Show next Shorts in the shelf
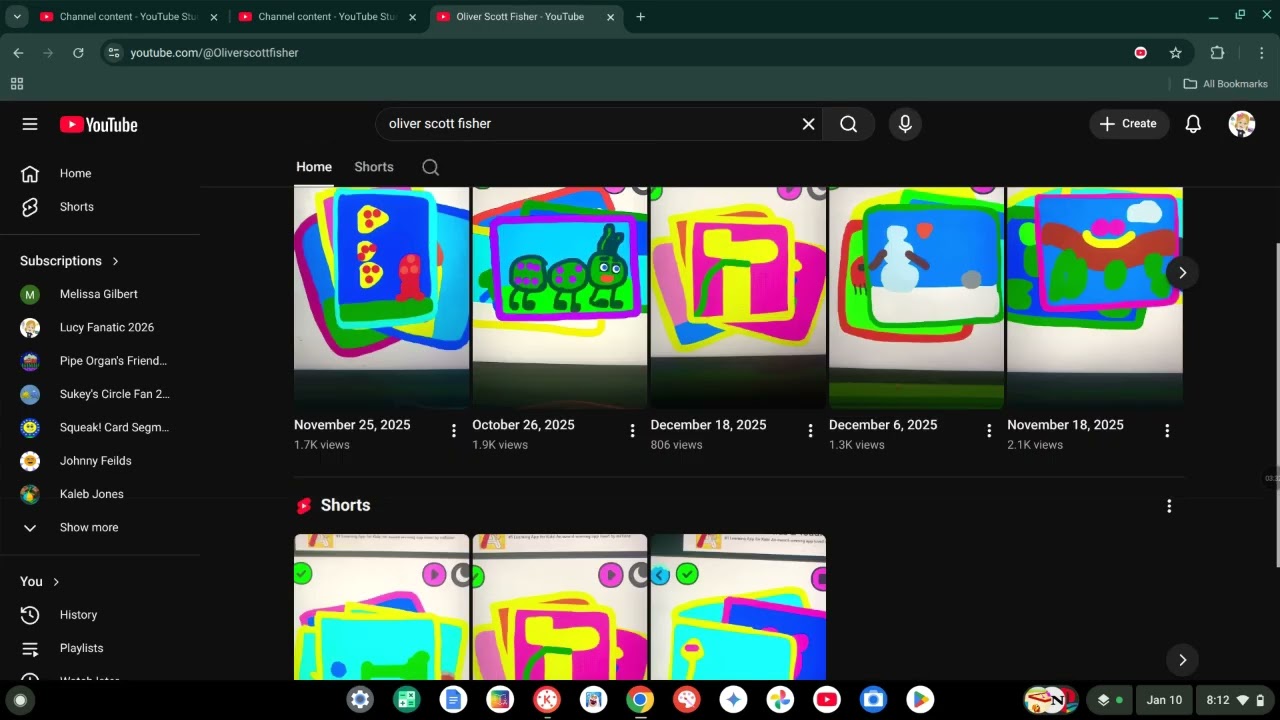 pos(1182,660)
